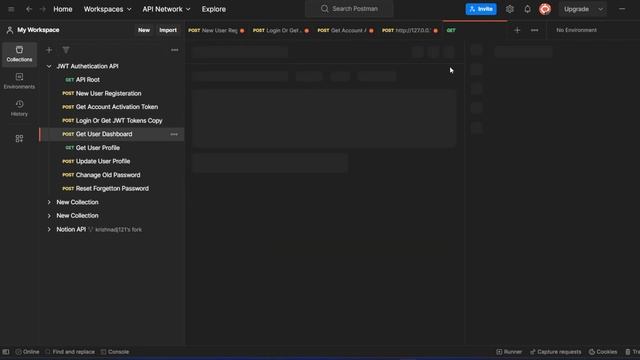Open the Upgrade dropdown arrow
The image size is (640, 360).
[600, 9]
